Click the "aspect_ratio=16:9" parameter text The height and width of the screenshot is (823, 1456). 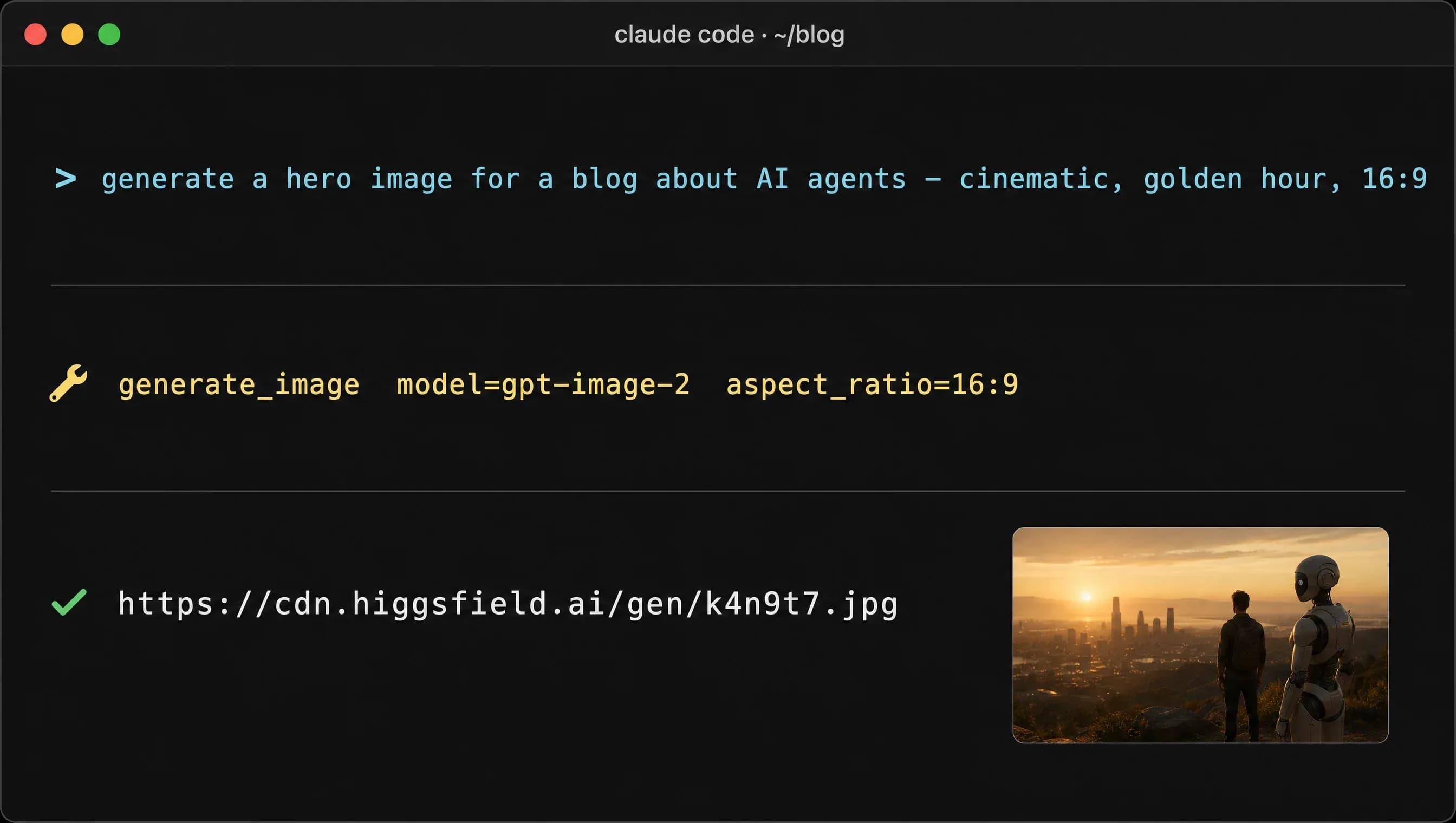[872, 385]
